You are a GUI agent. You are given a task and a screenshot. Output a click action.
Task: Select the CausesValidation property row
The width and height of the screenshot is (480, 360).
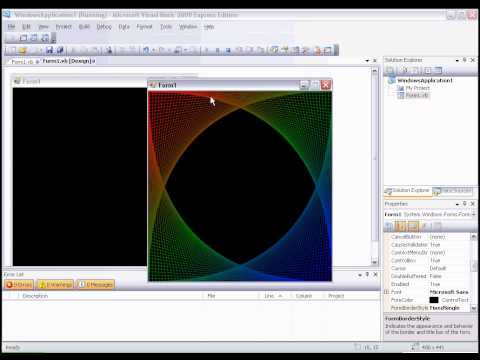pos(429,245)
